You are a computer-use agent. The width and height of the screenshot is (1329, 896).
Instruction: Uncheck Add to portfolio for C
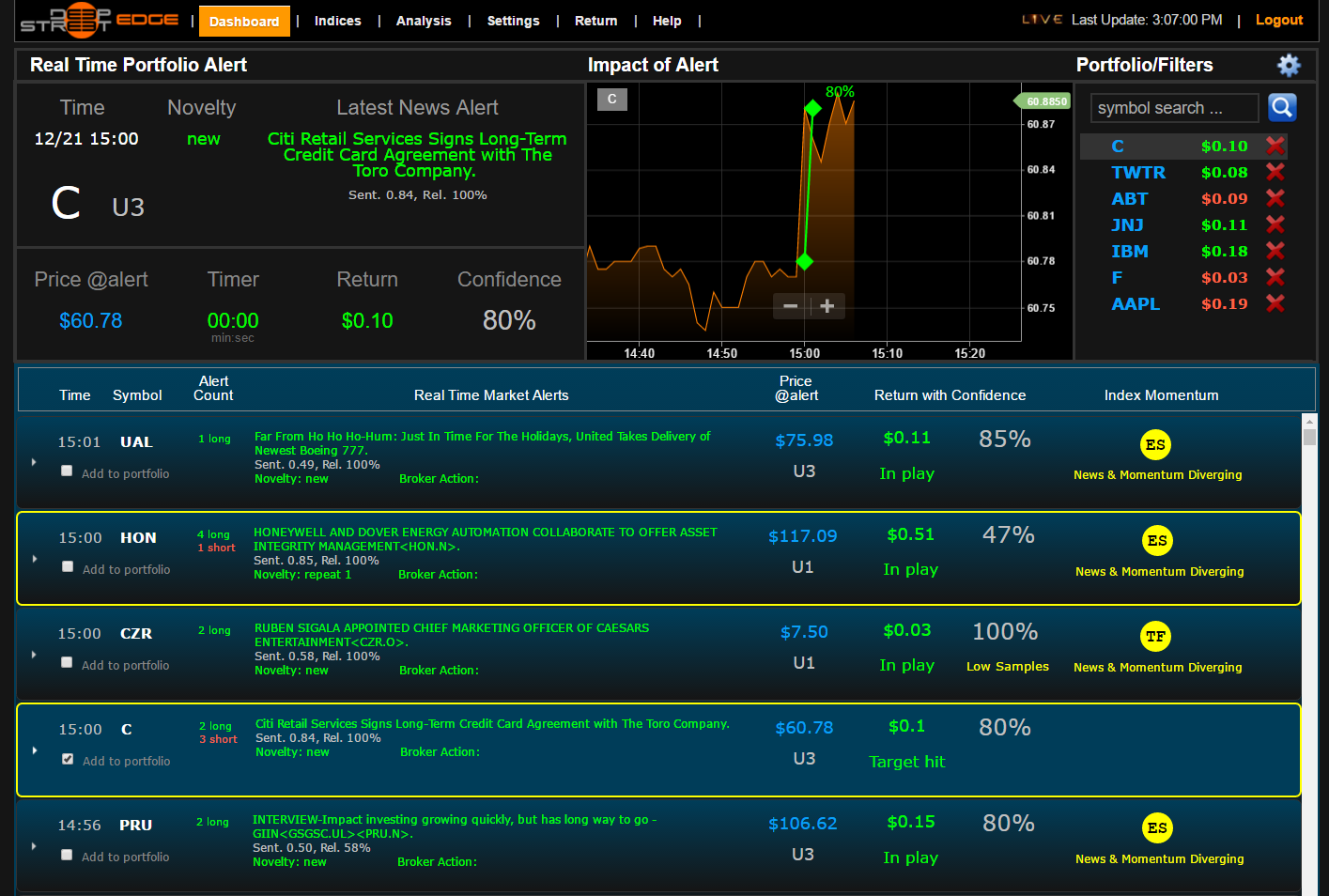click(68, 759)
